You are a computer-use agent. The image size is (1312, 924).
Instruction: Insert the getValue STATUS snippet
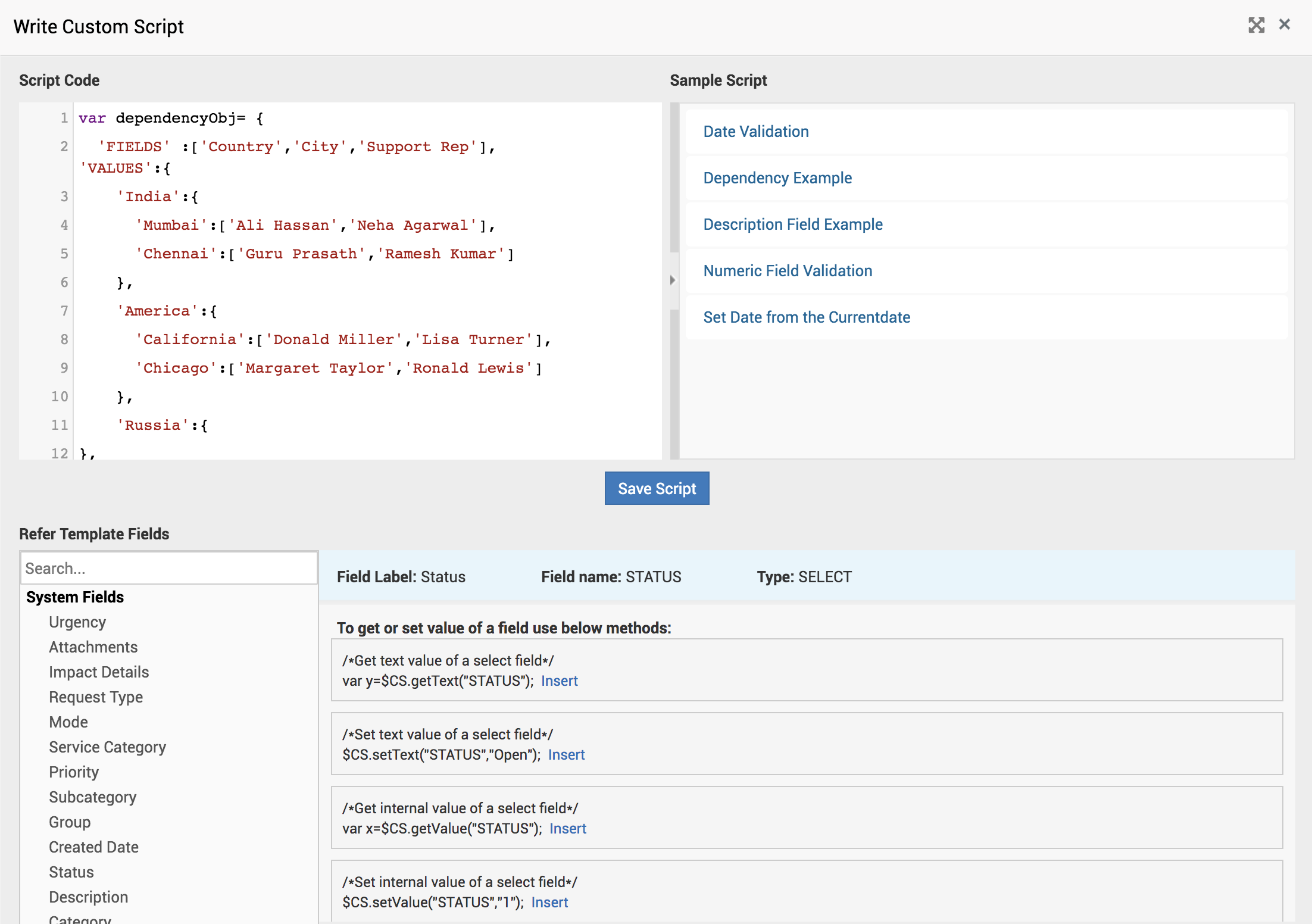567,829
